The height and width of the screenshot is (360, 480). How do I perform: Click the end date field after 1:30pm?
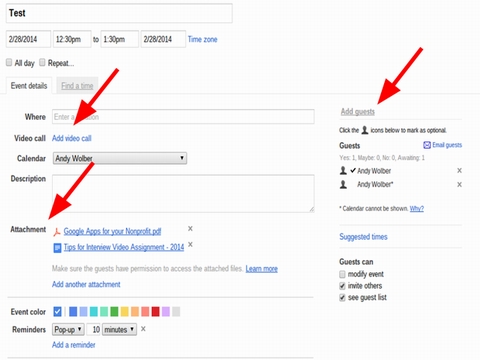coord(163,39)
